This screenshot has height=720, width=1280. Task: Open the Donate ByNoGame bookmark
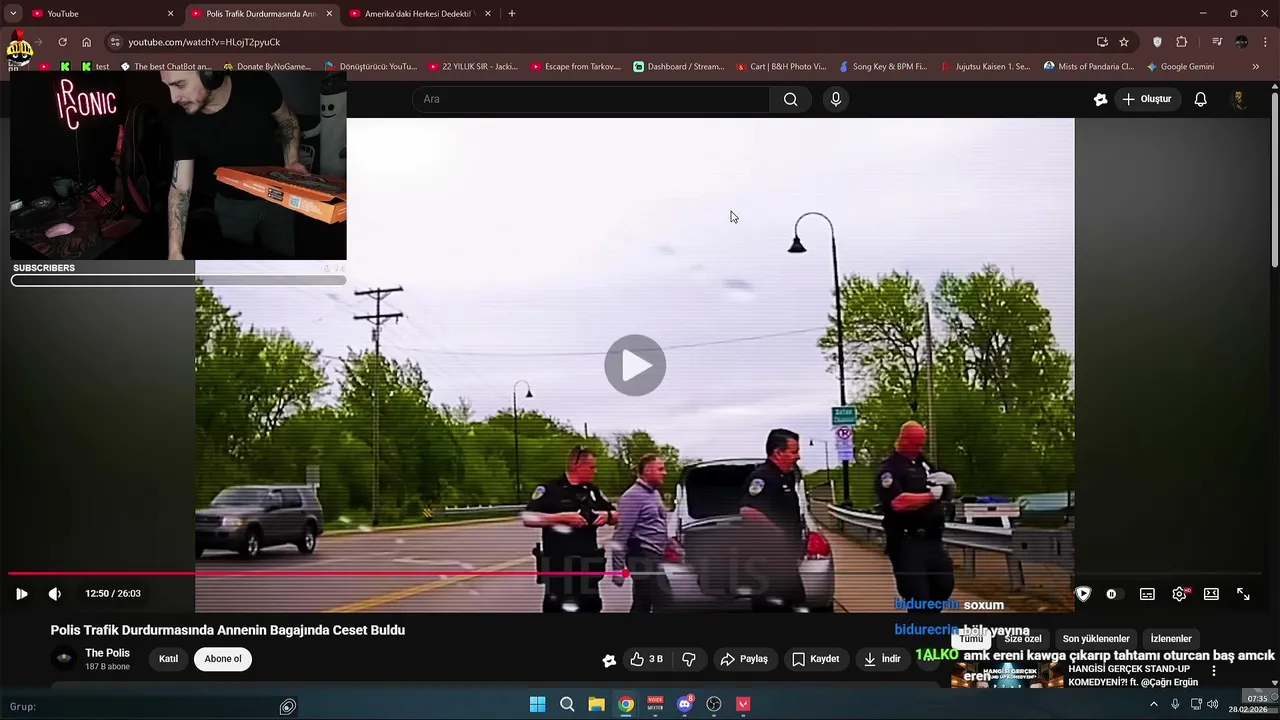[x=267, y=67]
